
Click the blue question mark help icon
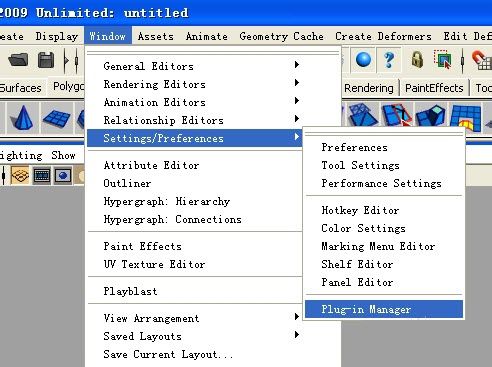pos(389,60)
